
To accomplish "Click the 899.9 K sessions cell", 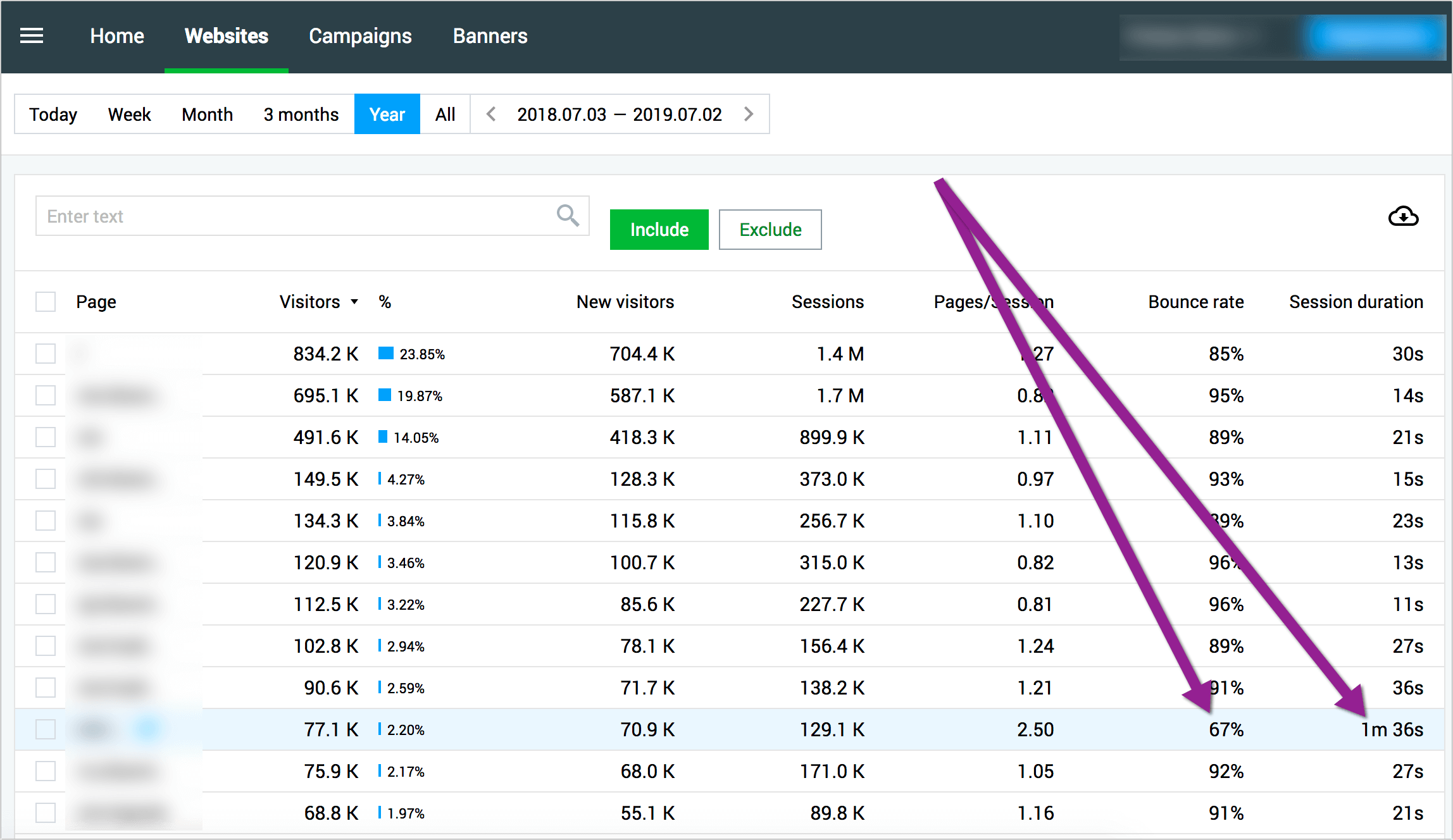I will 832,437.
